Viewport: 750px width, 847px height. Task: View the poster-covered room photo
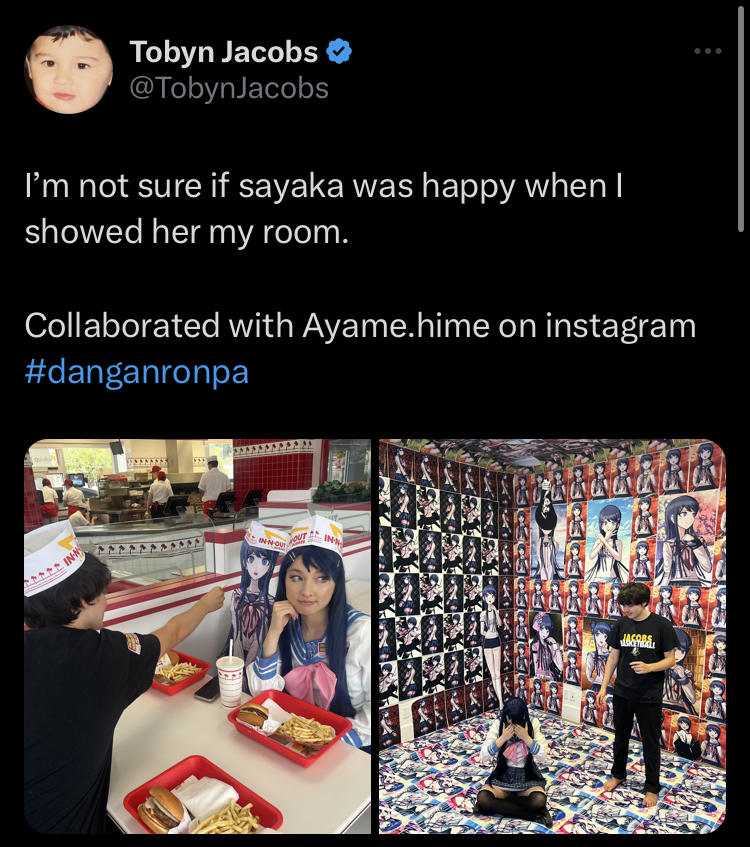(552, 636)
